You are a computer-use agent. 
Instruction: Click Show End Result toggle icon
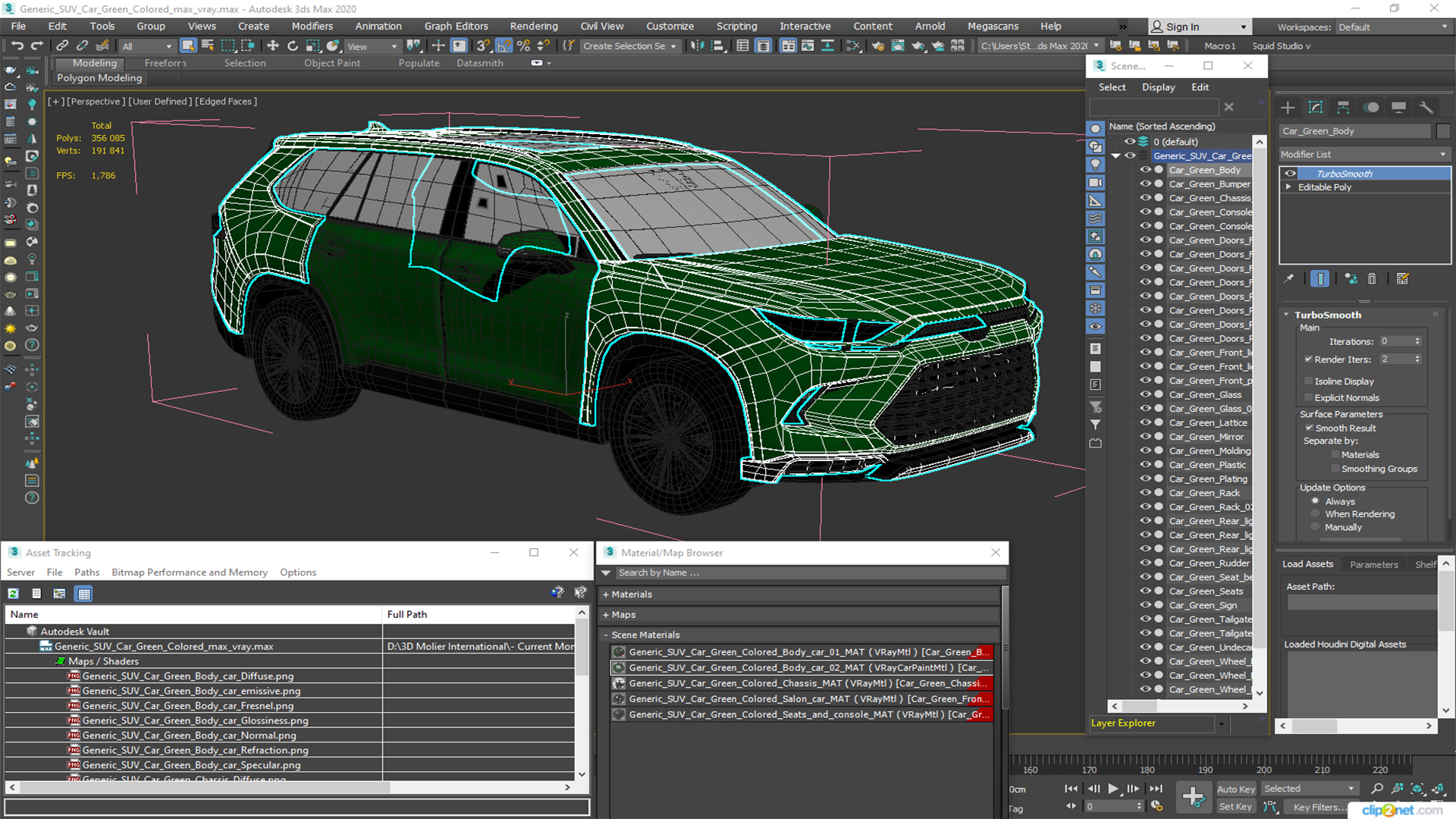point(1320,279)
